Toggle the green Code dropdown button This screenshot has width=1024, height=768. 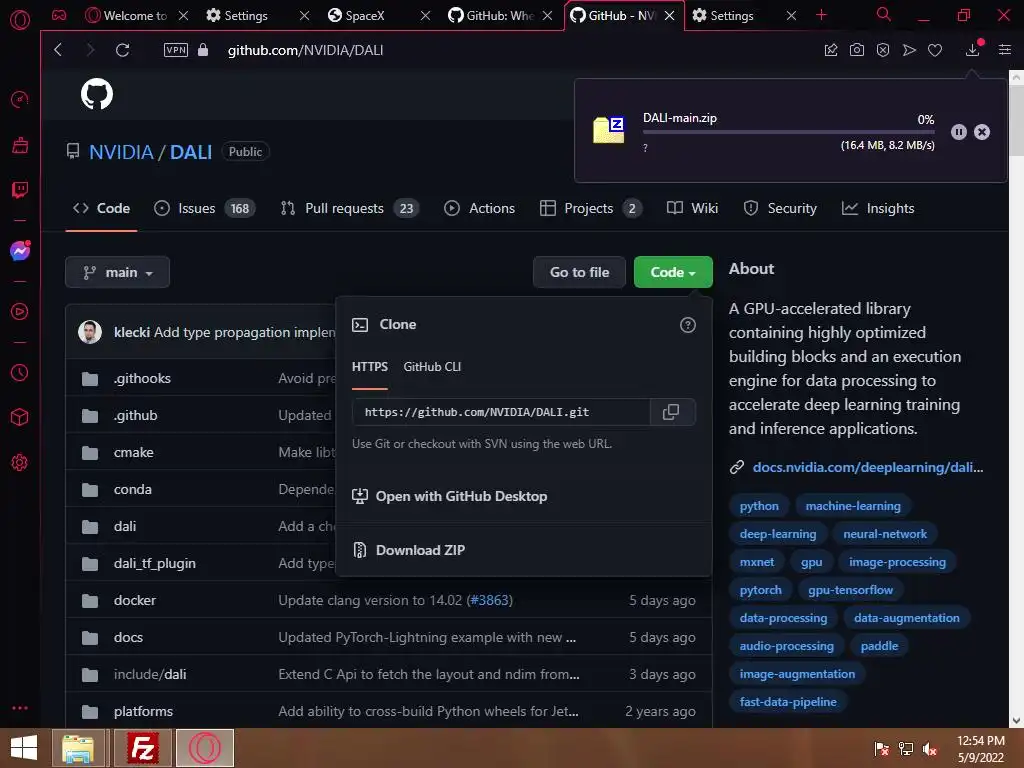tap(673, 272)
